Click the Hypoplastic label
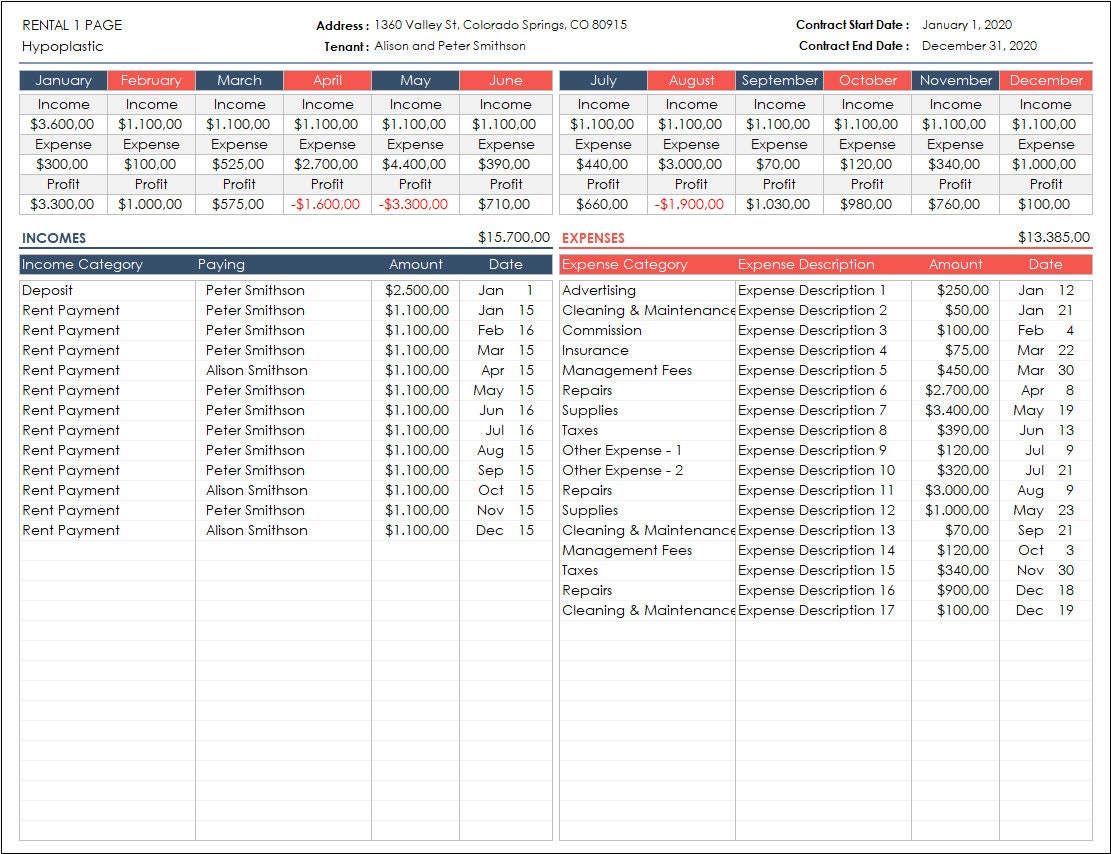Viewport: 1111px width, 854px height. click(x=62, y=47)
